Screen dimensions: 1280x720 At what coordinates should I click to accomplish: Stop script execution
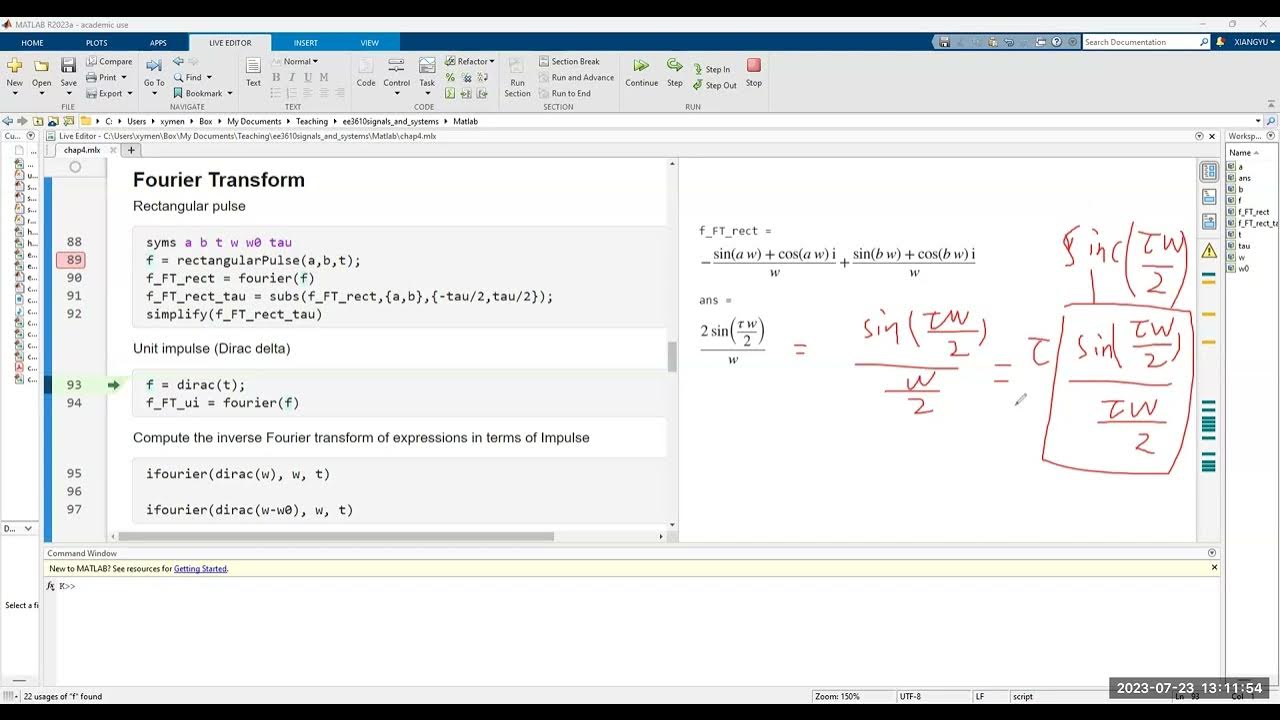754,72
